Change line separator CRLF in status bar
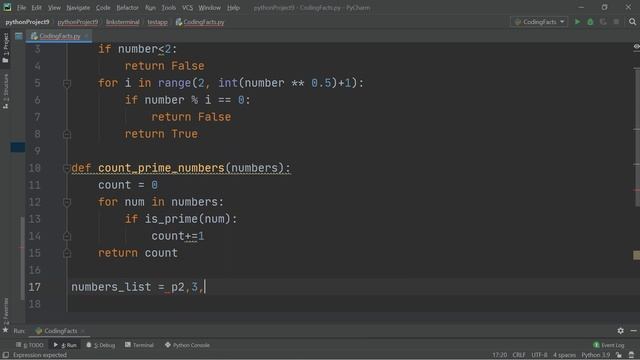 click(x=519, y=355)
